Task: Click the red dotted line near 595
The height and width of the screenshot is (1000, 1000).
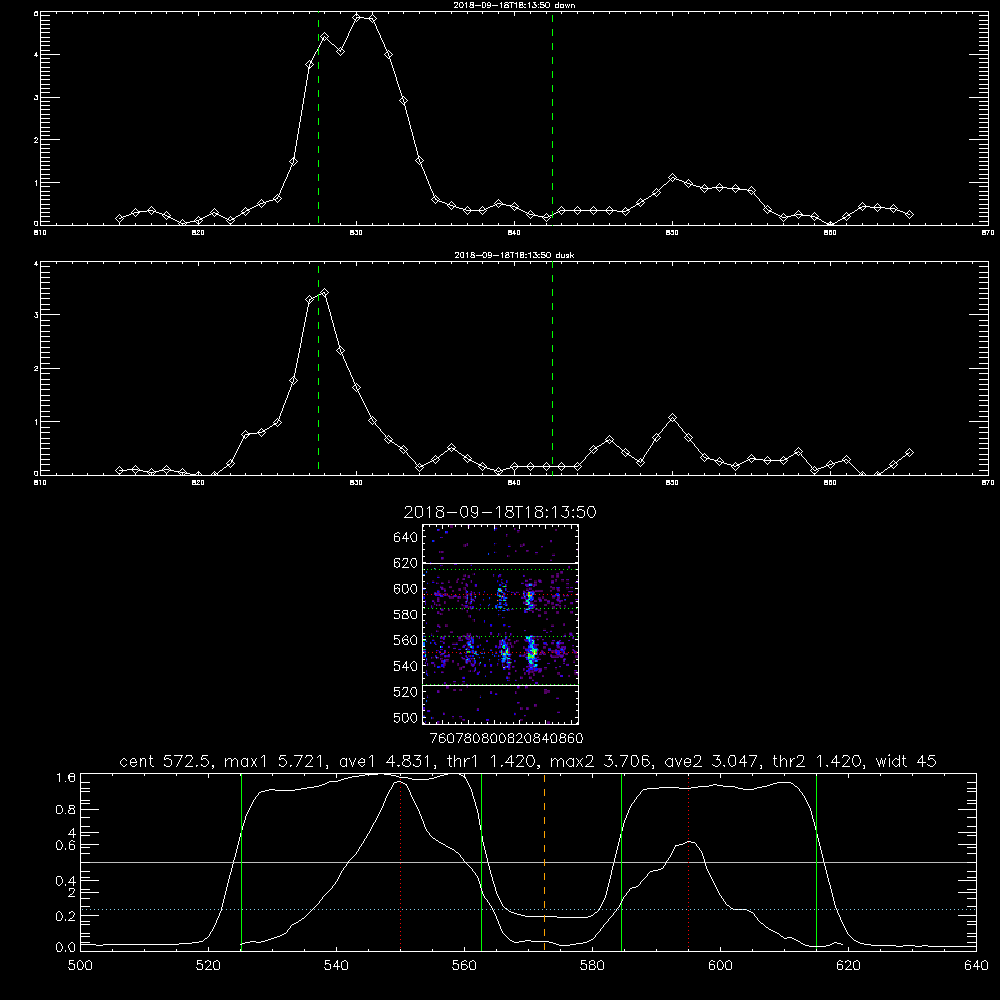Action: click(689, 861)
